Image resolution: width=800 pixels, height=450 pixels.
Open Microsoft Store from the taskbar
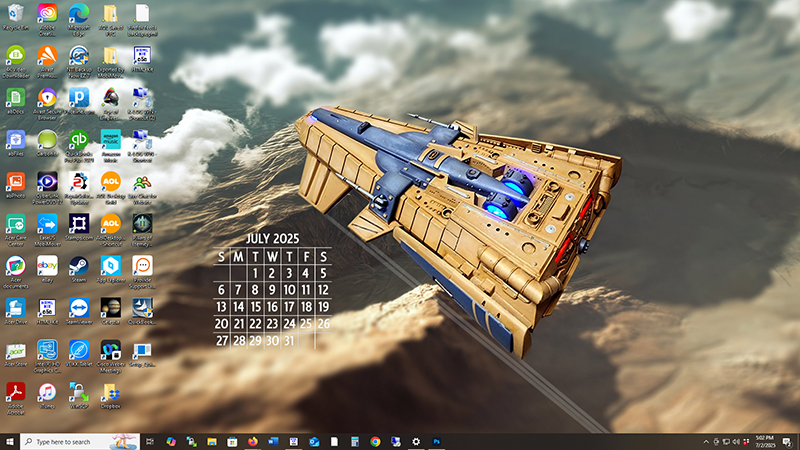point(232,442)
